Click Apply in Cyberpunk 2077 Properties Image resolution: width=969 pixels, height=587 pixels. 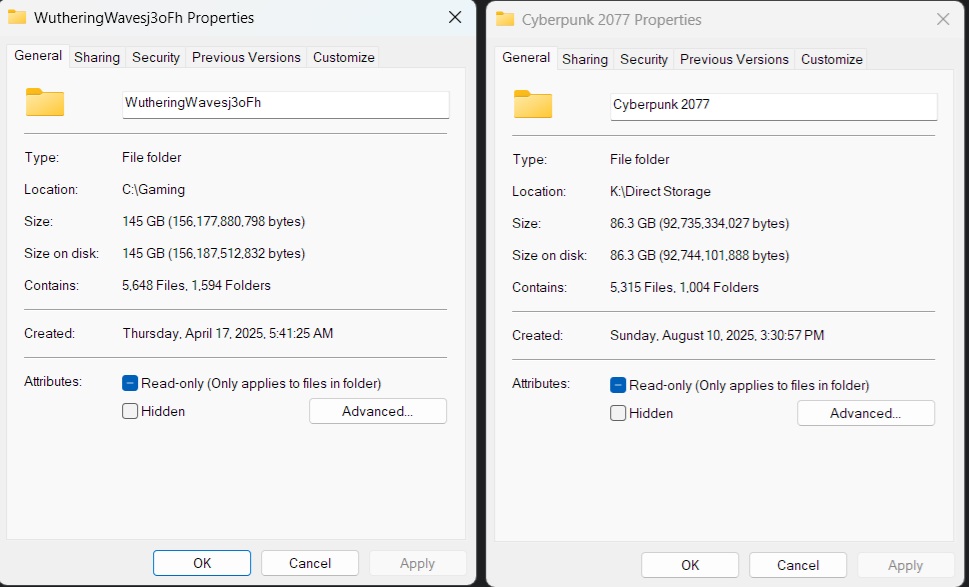click(x=906, y=565)
